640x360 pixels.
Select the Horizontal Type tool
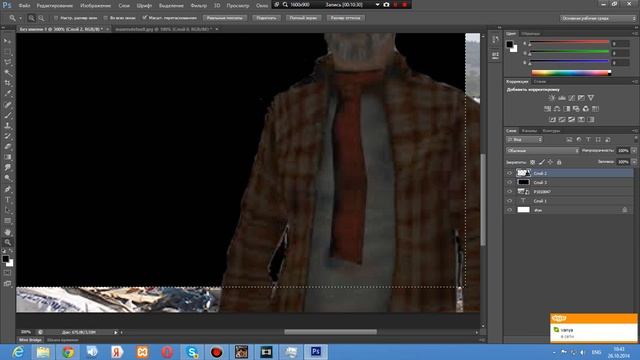[8, 200]
